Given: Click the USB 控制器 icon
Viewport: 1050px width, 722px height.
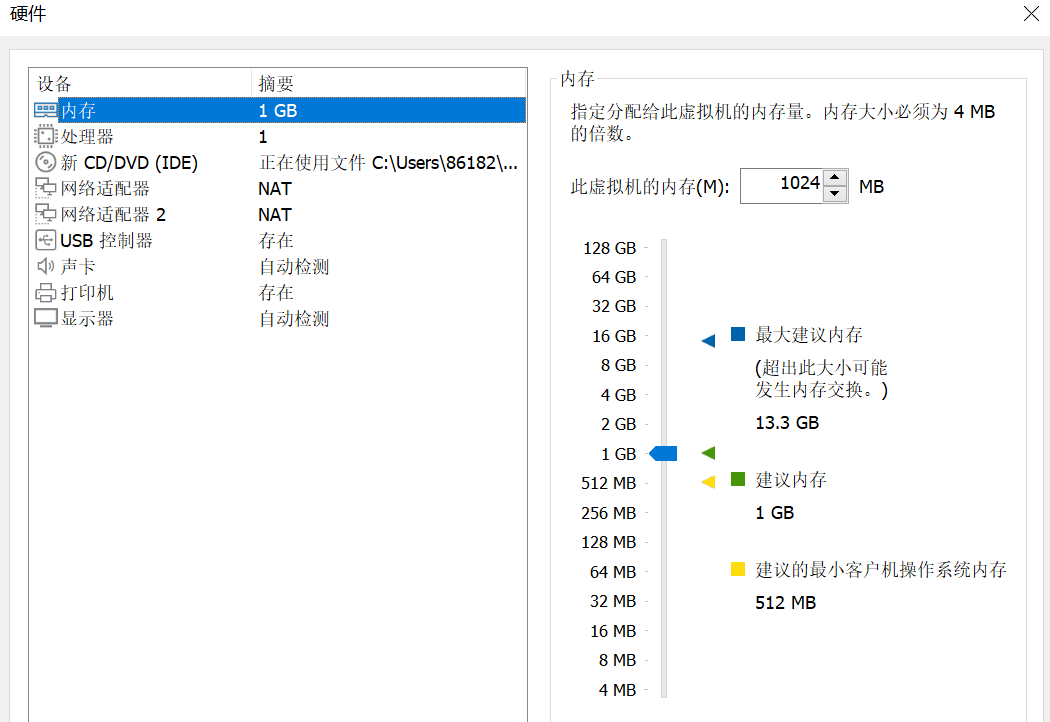Looking at the screenshot, I should [46, 241].
